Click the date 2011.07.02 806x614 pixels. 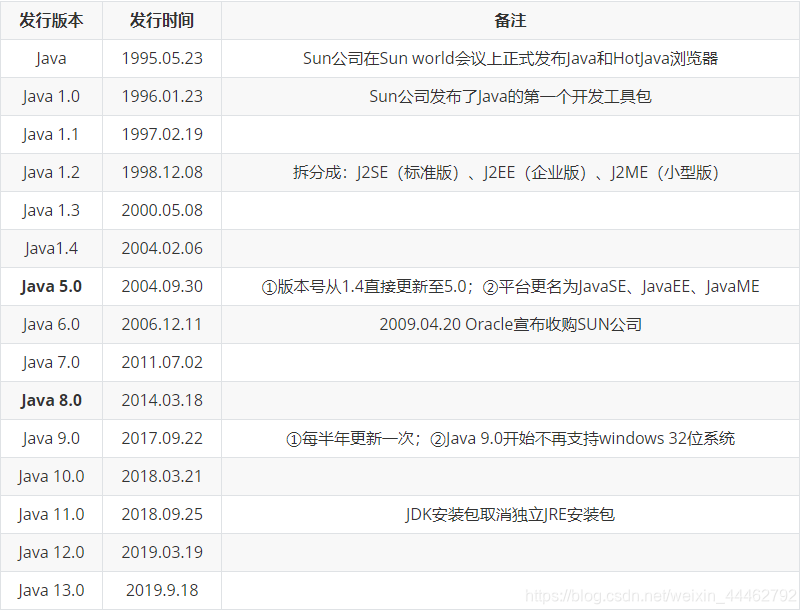pos(162,363)
